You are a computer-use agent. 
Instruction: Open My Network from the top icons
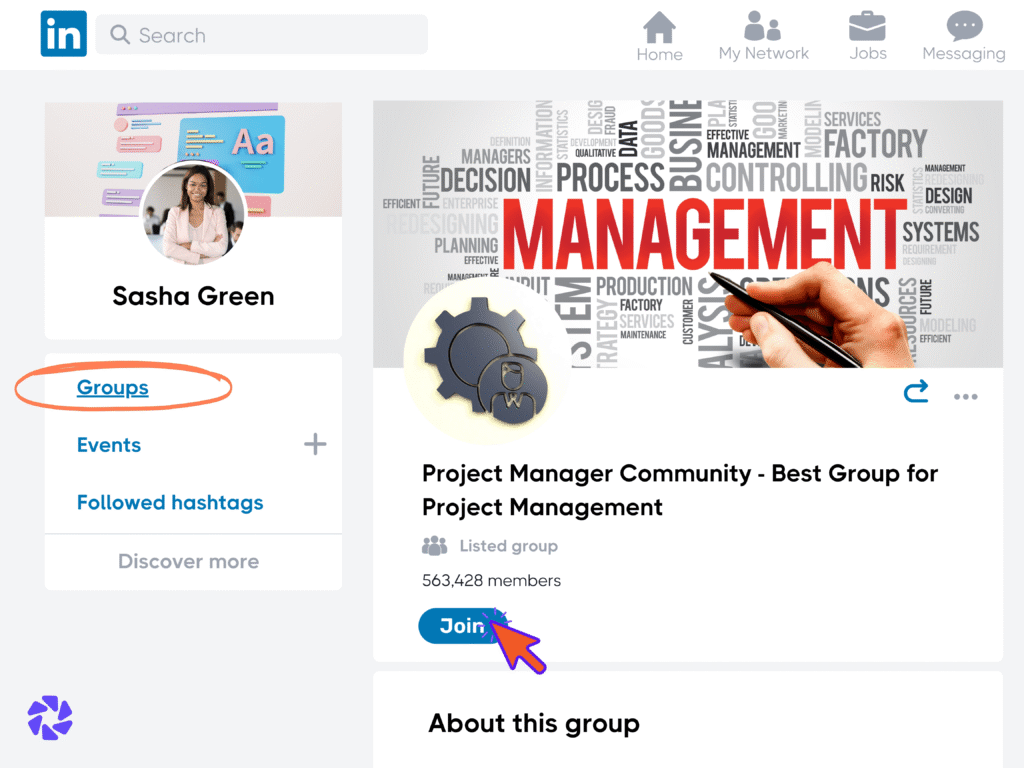pos(763,32)
